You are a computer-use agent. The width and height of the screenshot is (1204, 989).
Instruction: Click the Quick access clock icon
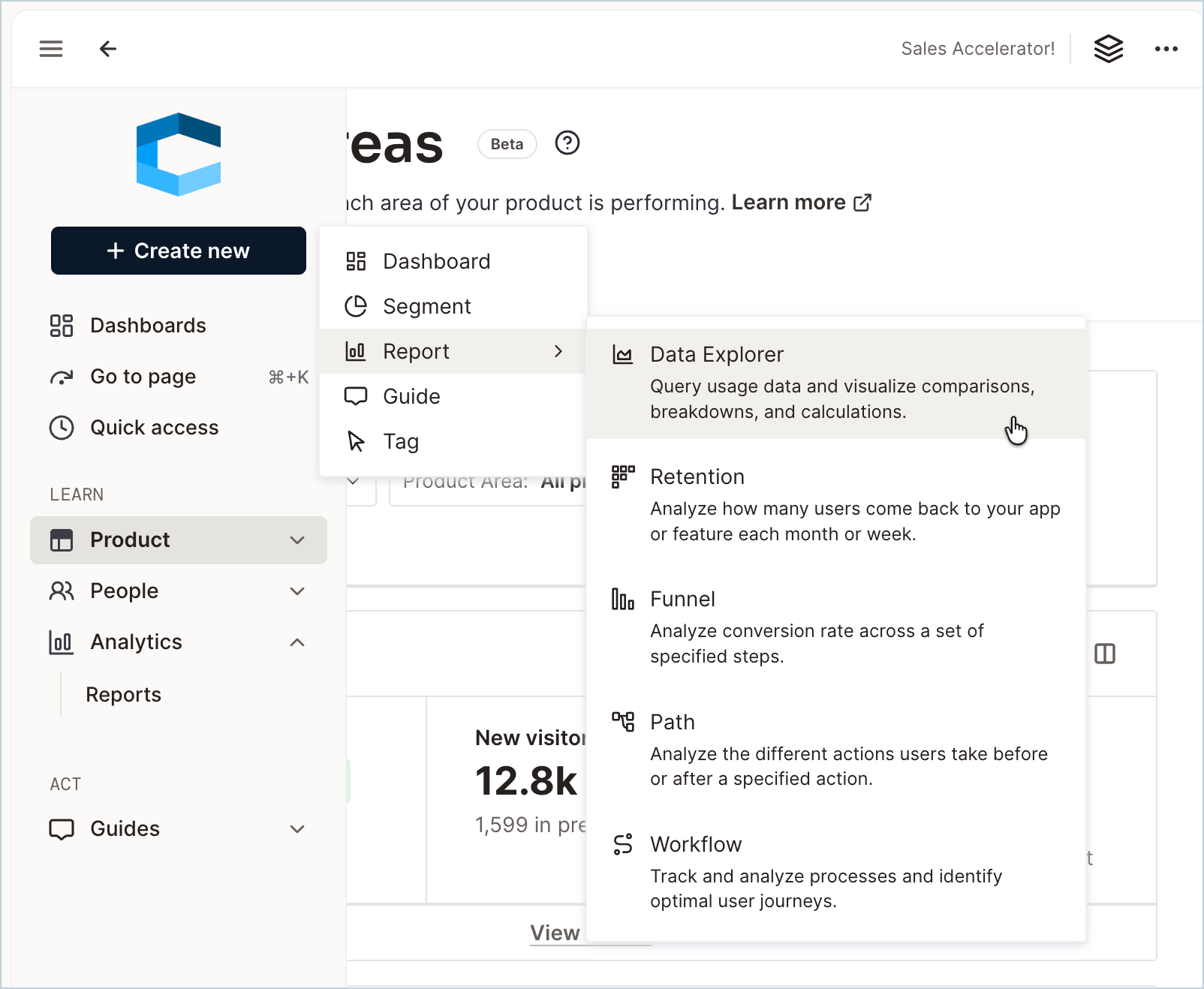62,428
